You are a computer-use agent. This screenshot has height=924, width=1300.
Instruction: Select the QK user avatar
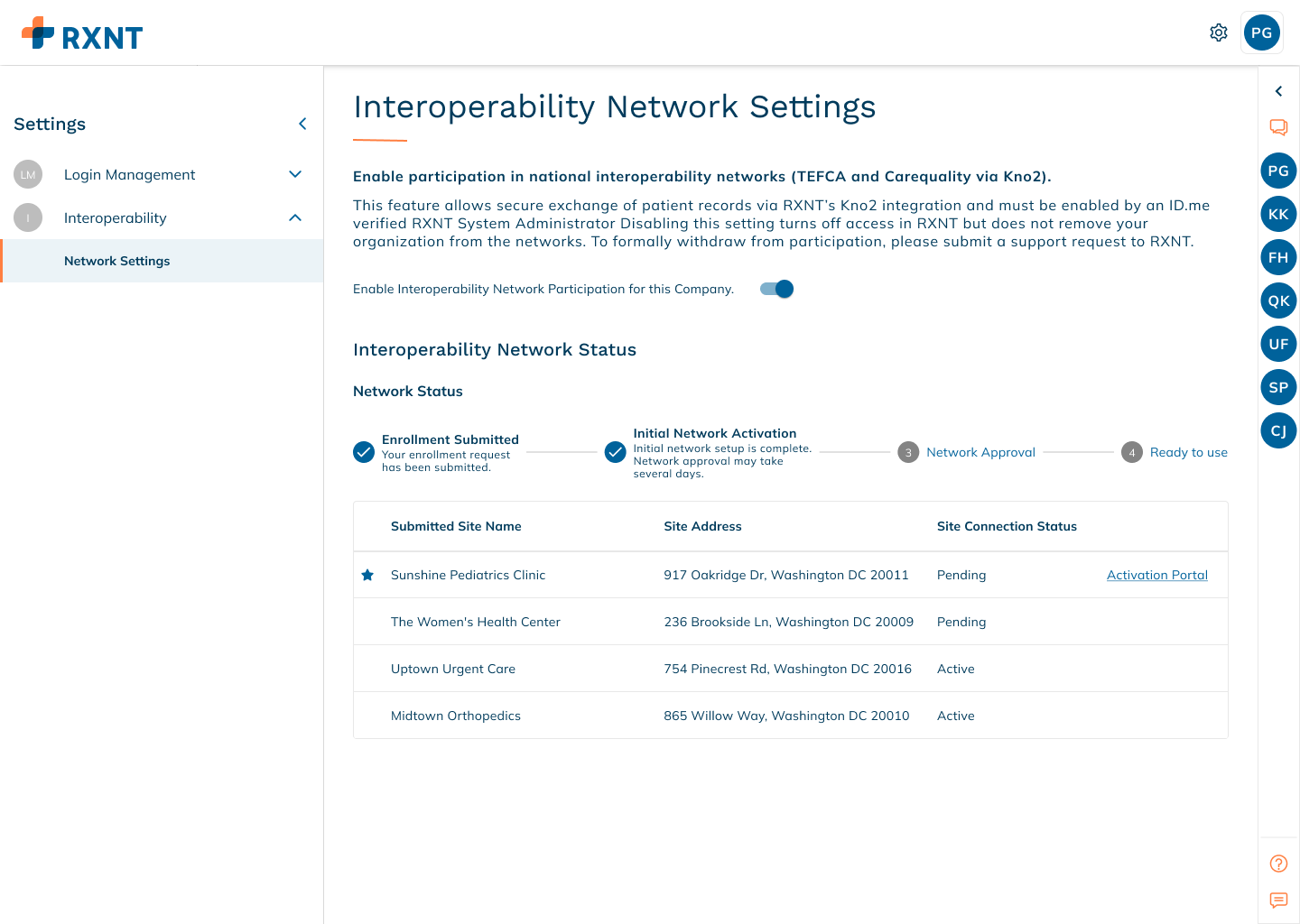pyautogui.click(x=1278, y=300)
